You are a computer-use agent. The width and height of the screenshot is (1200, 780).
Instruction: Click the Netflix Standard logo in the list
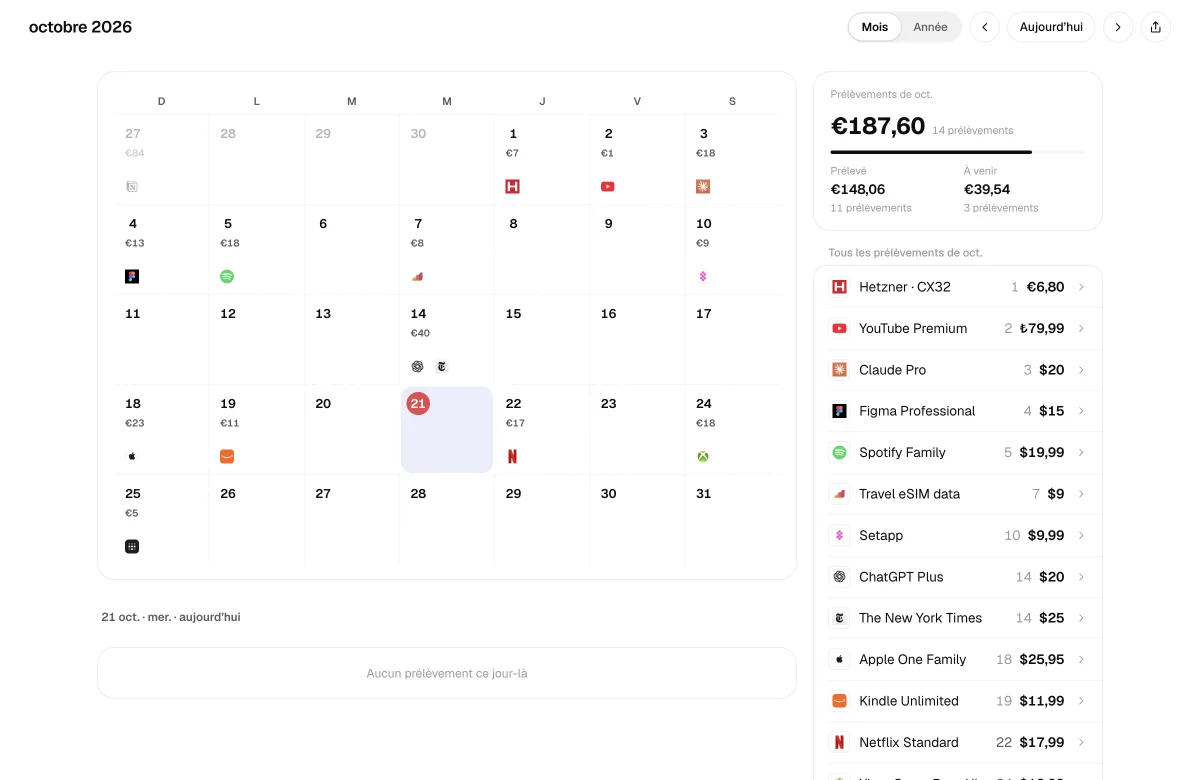click(x=840, y=742)
